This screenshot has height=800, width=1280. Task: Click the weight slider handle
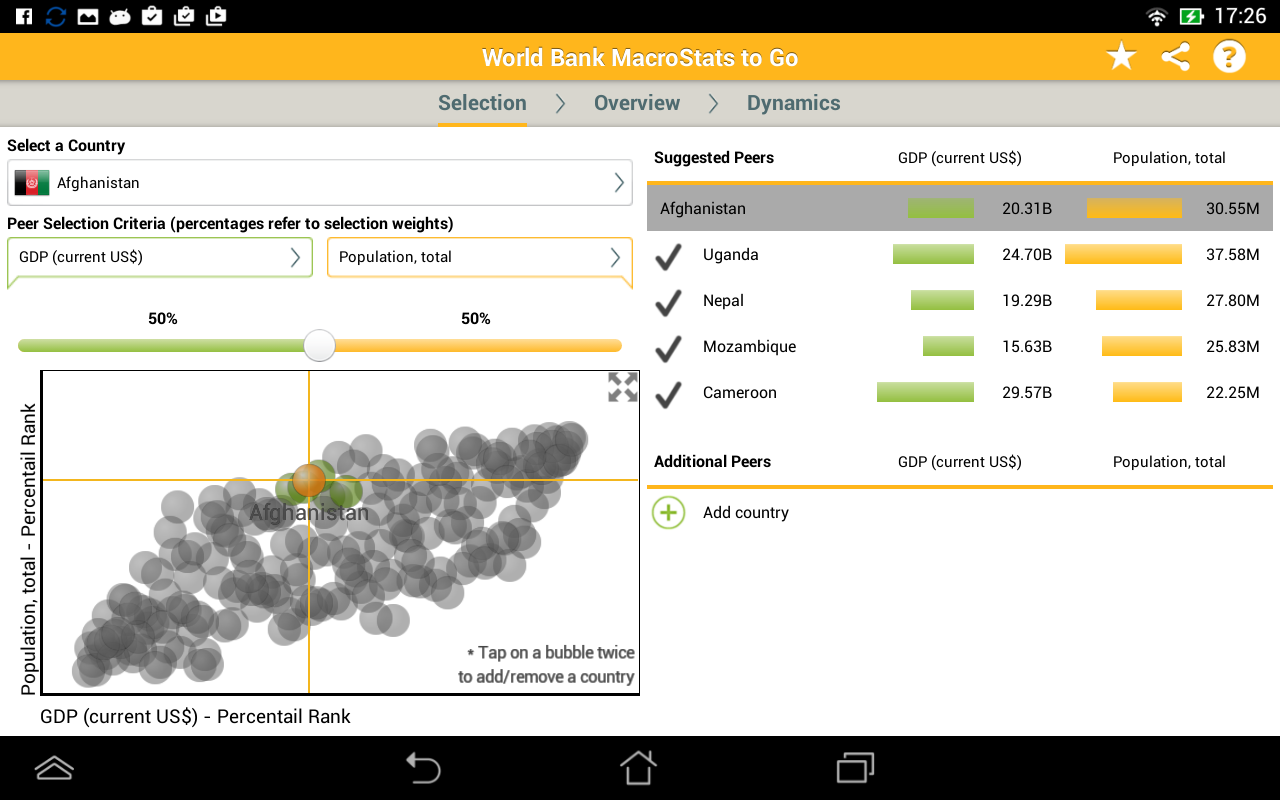(319, 346)
